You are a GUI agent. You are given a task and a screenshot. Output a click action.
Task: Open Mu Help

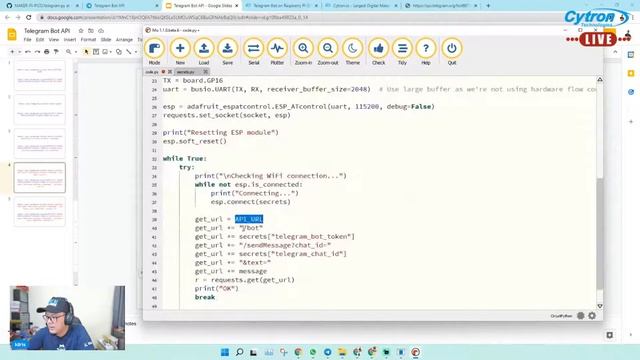click(x=426, y=51)
